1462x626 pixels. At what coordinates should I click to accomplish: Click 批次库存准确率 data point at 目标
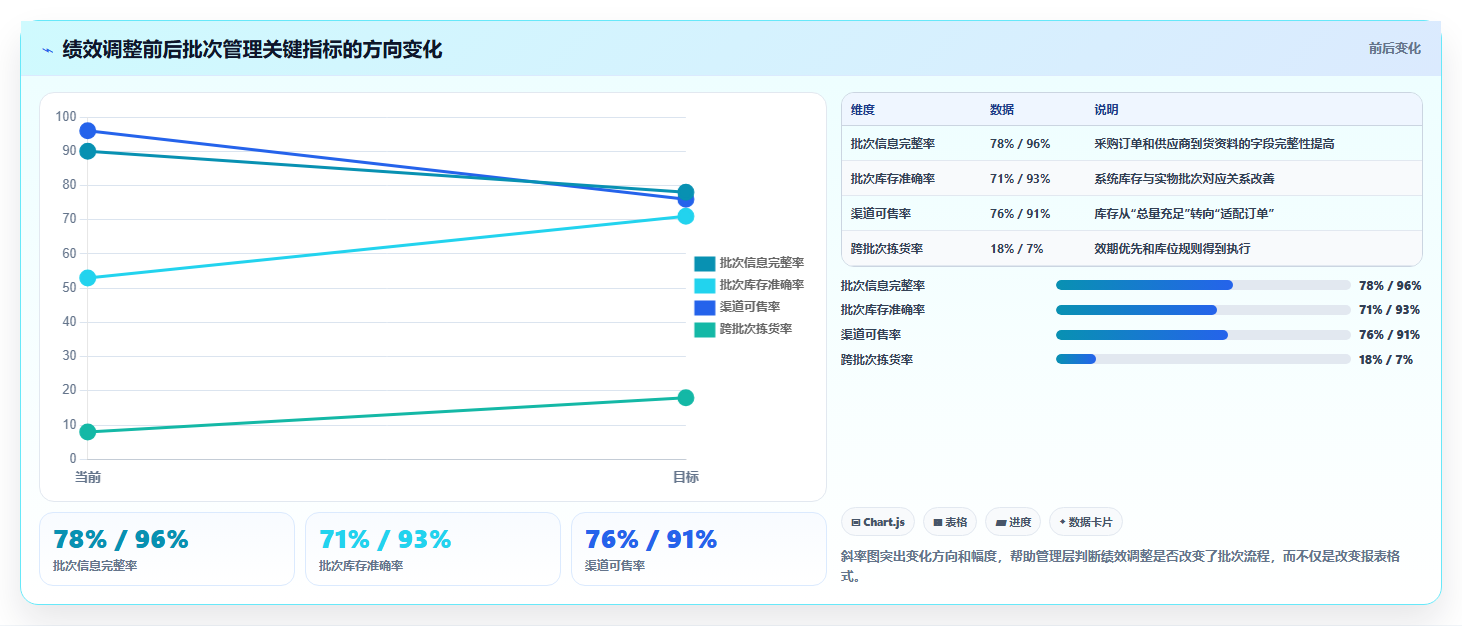pyautogui.click(x=686, y=216)
